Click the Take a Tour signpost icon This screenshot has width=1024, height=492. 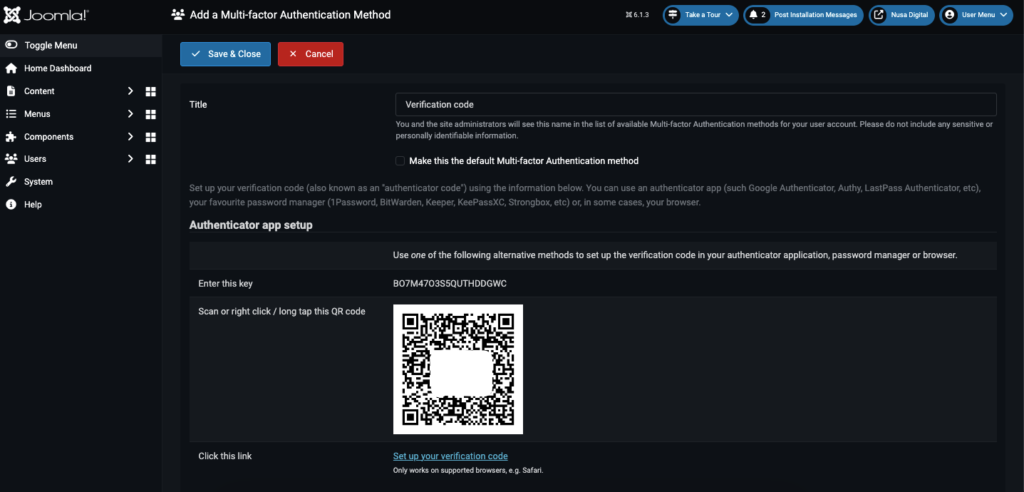click(x=673, y=14)
